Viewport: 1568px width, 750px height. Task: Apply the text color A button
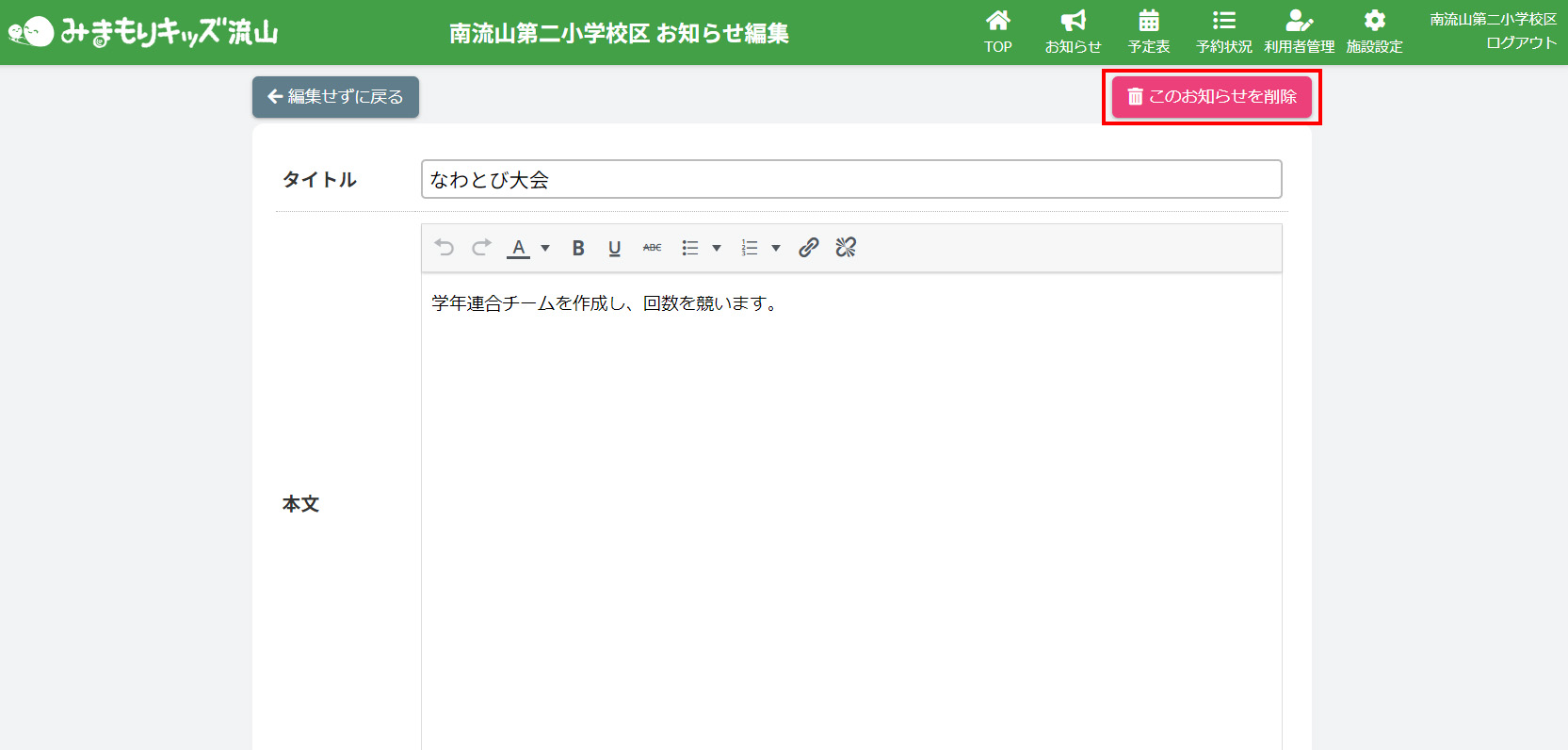tap(518, 248)
